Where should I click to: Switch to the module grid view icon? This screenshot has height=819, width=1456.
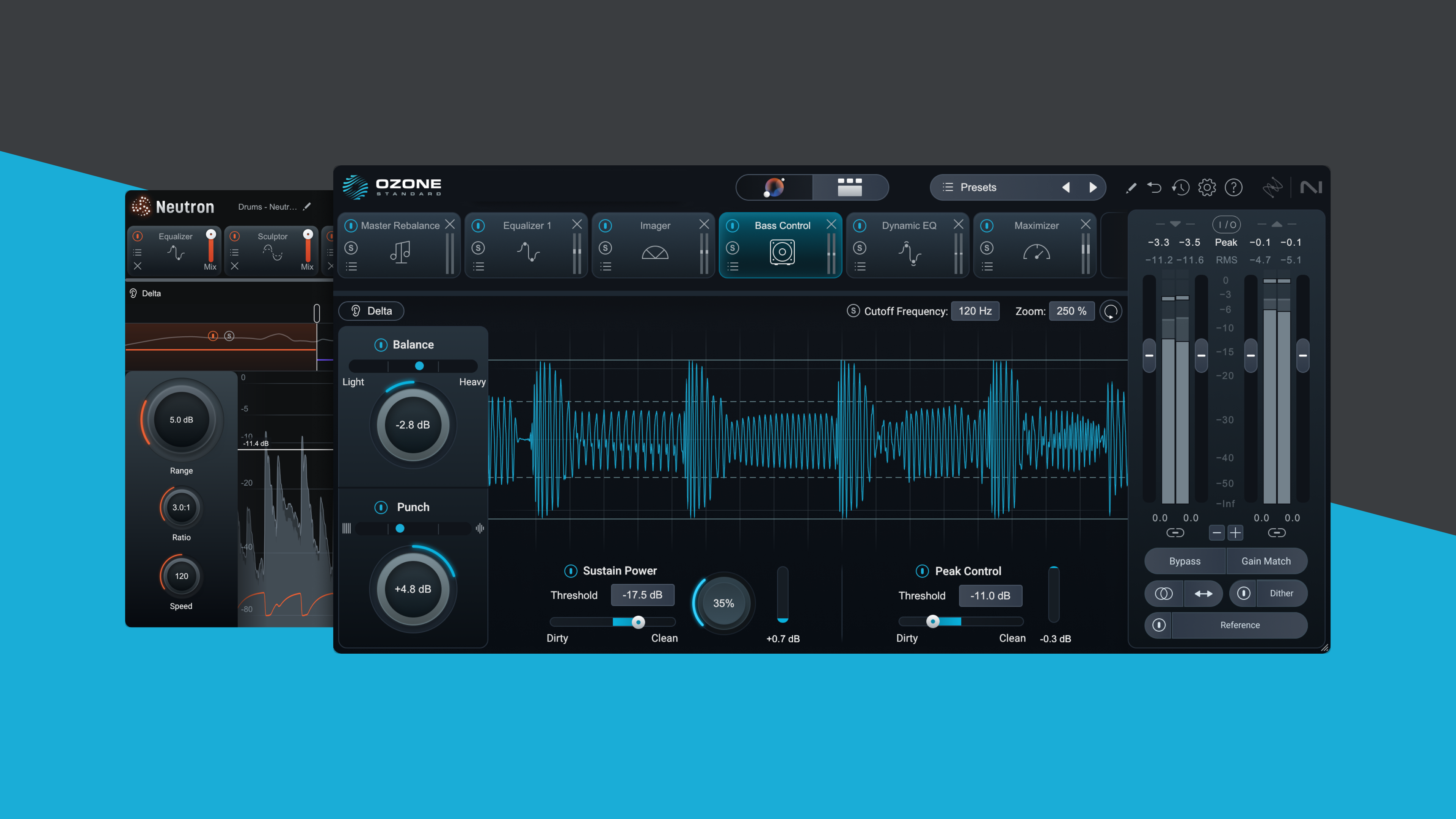pyautogui.click(x=849, y=187)
